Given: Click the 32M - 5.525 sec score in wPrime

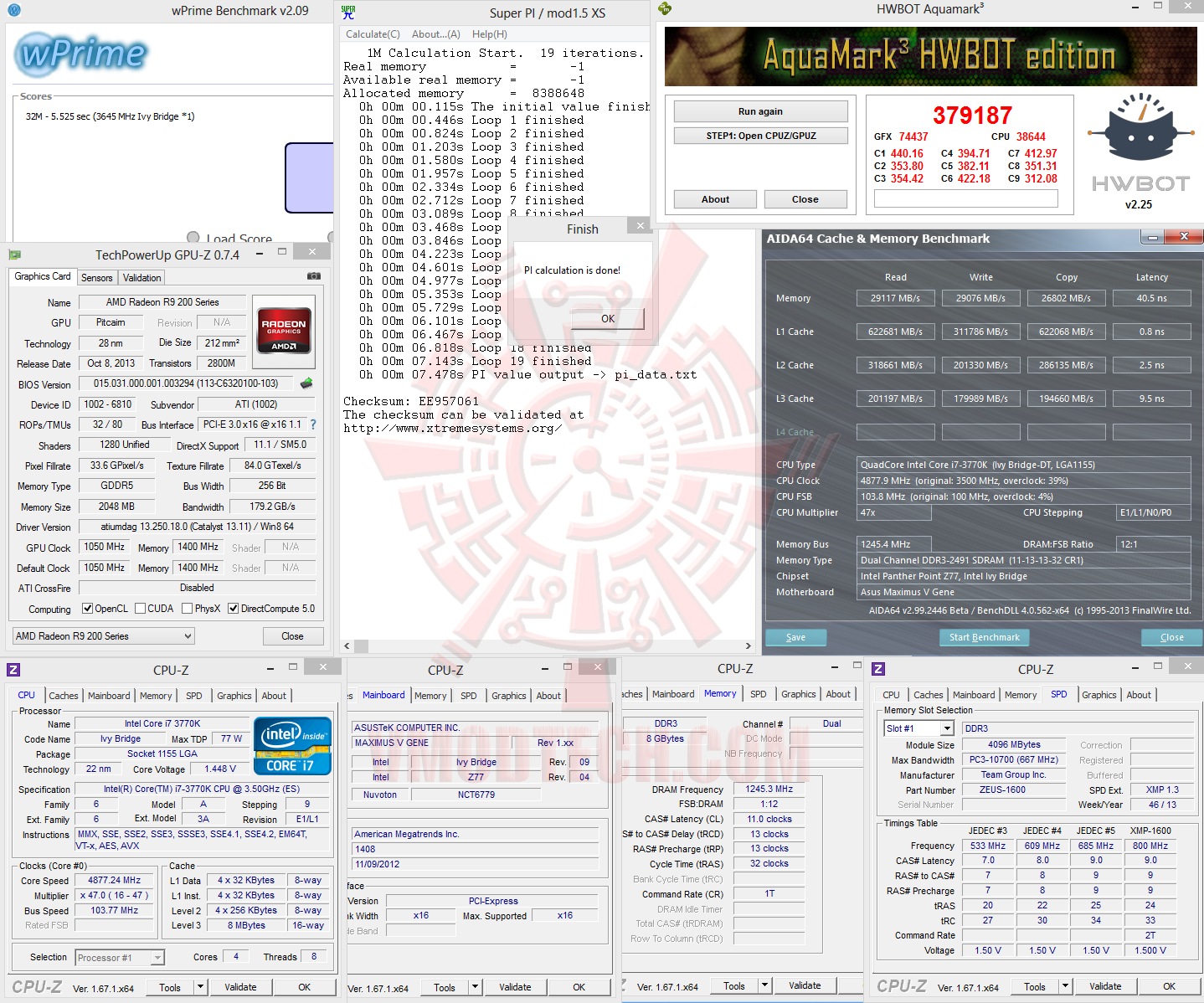Looking at the screenshot, I should pos(110,116).
